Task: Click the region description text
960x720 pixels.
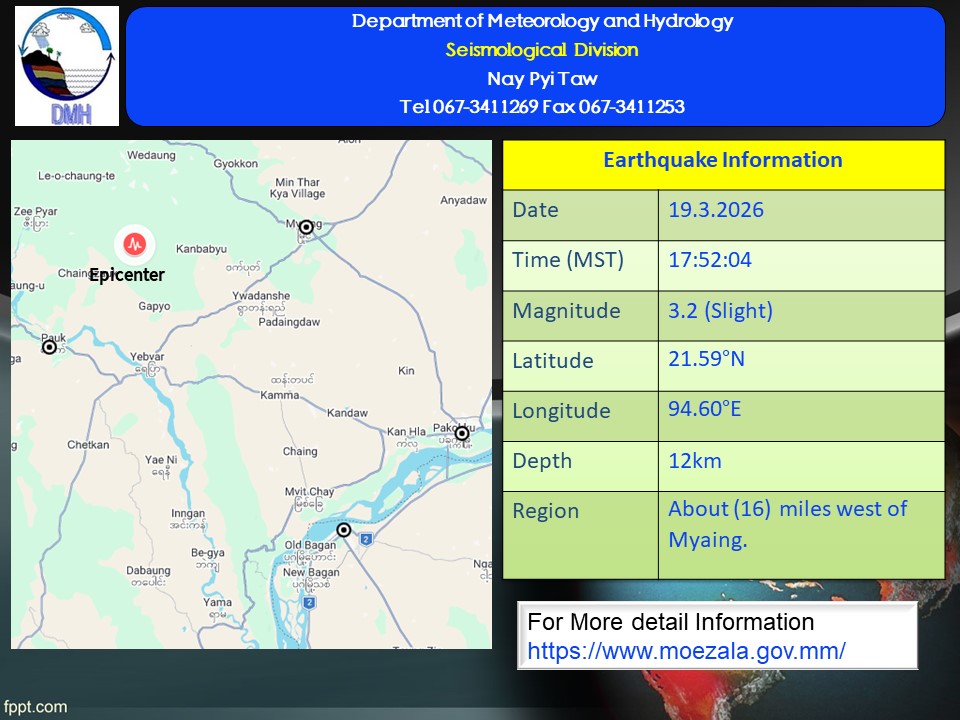Action: pos(787,524)
